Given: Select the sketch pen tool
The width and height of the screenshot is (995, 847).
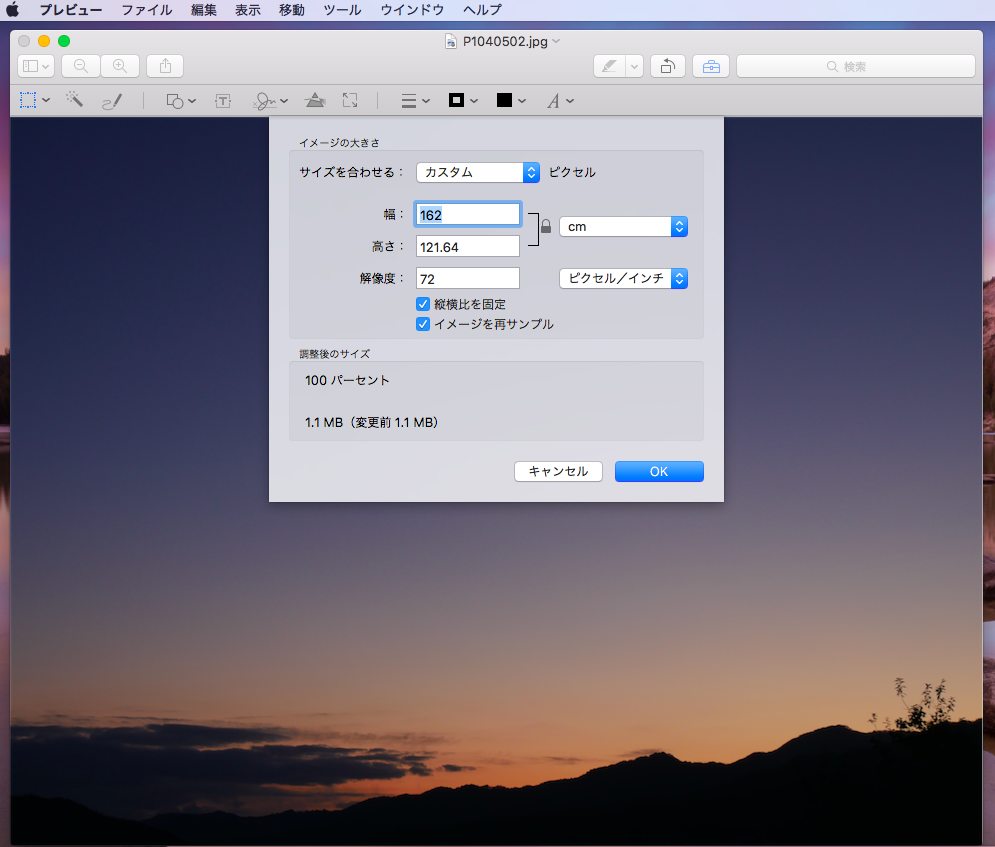Looking at the screenshot, I should tap(112, 101).
